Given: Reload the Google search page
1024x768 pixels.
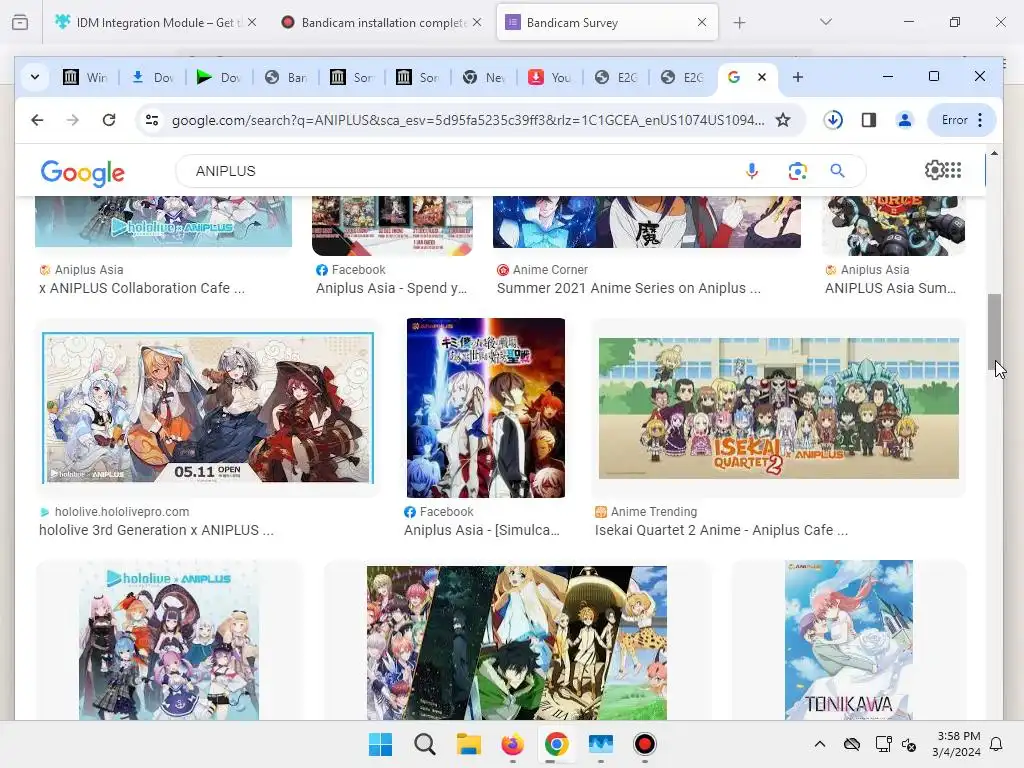Looking at the screenshot, I should coord(109,120).
